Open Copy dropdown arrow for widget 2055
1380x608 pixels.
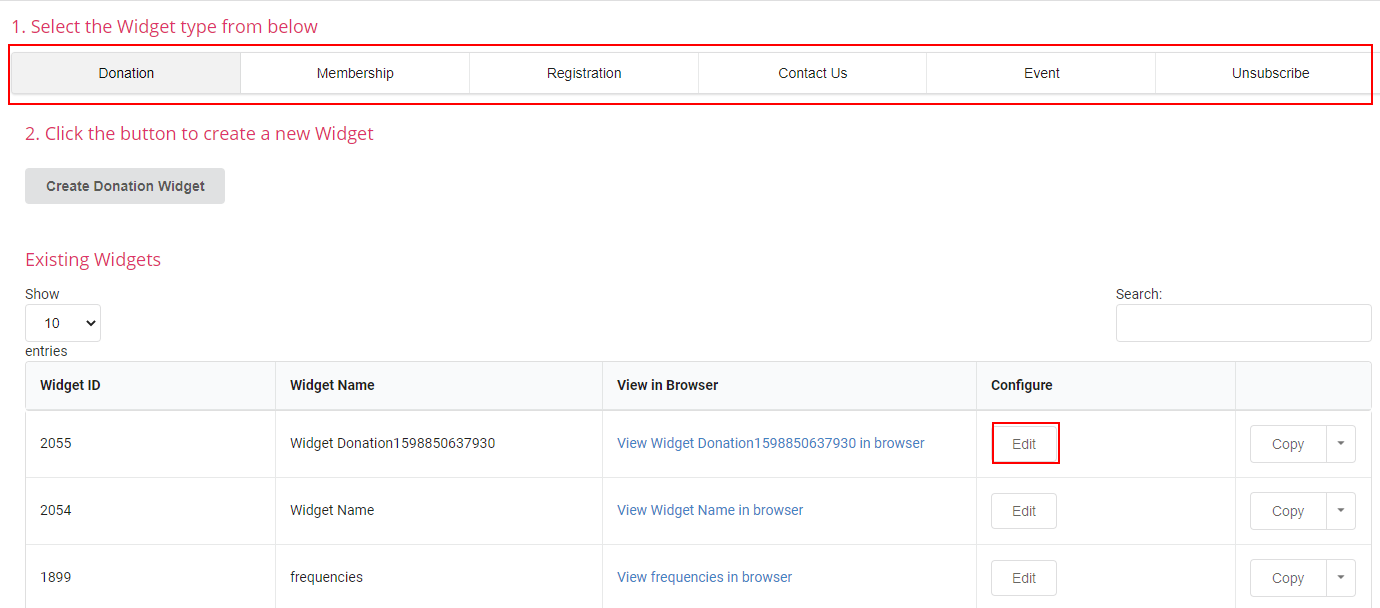(1341, 444)
